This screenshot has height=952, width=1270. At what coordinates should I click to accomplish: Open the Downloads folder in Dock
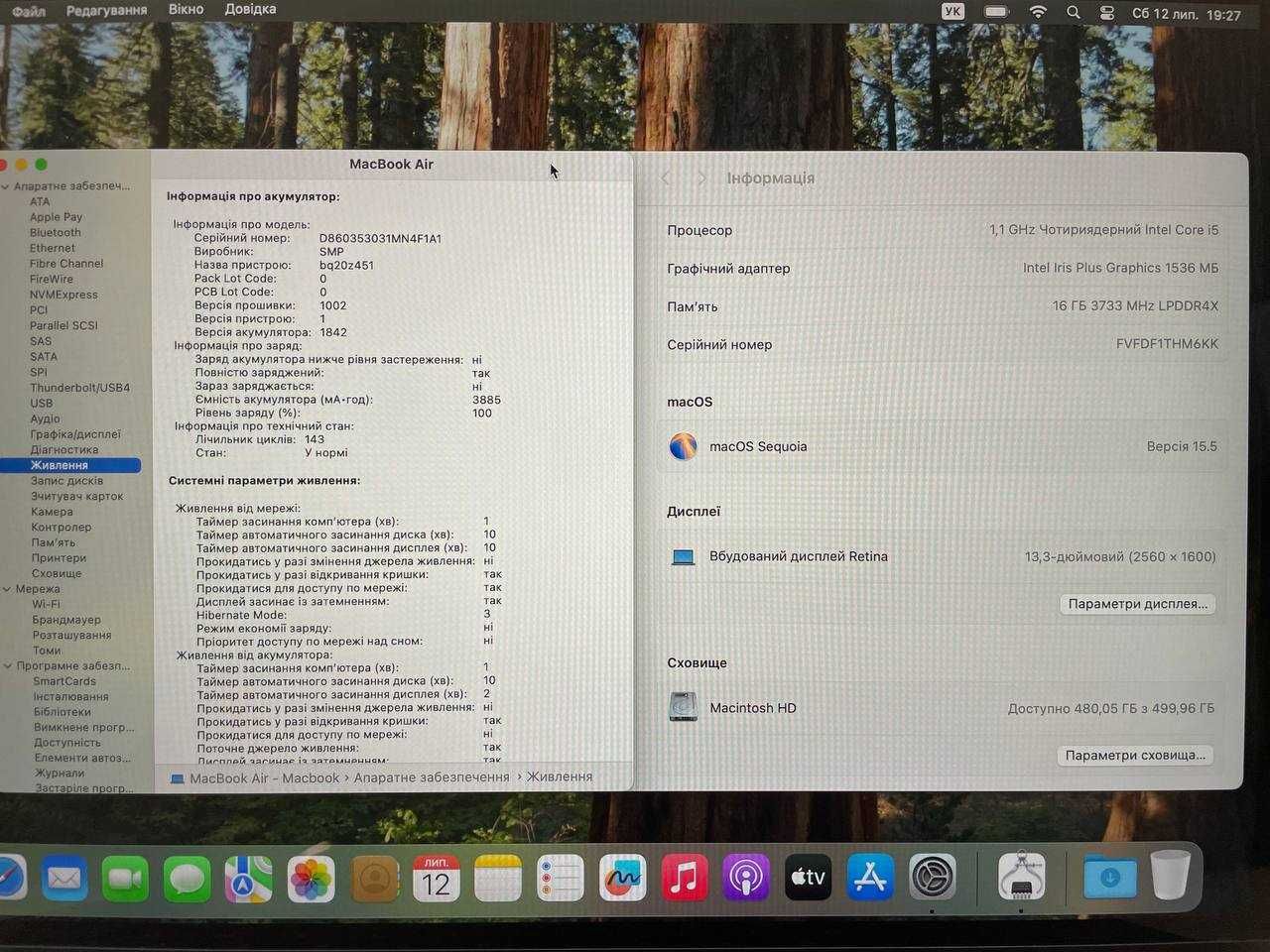1109,878
